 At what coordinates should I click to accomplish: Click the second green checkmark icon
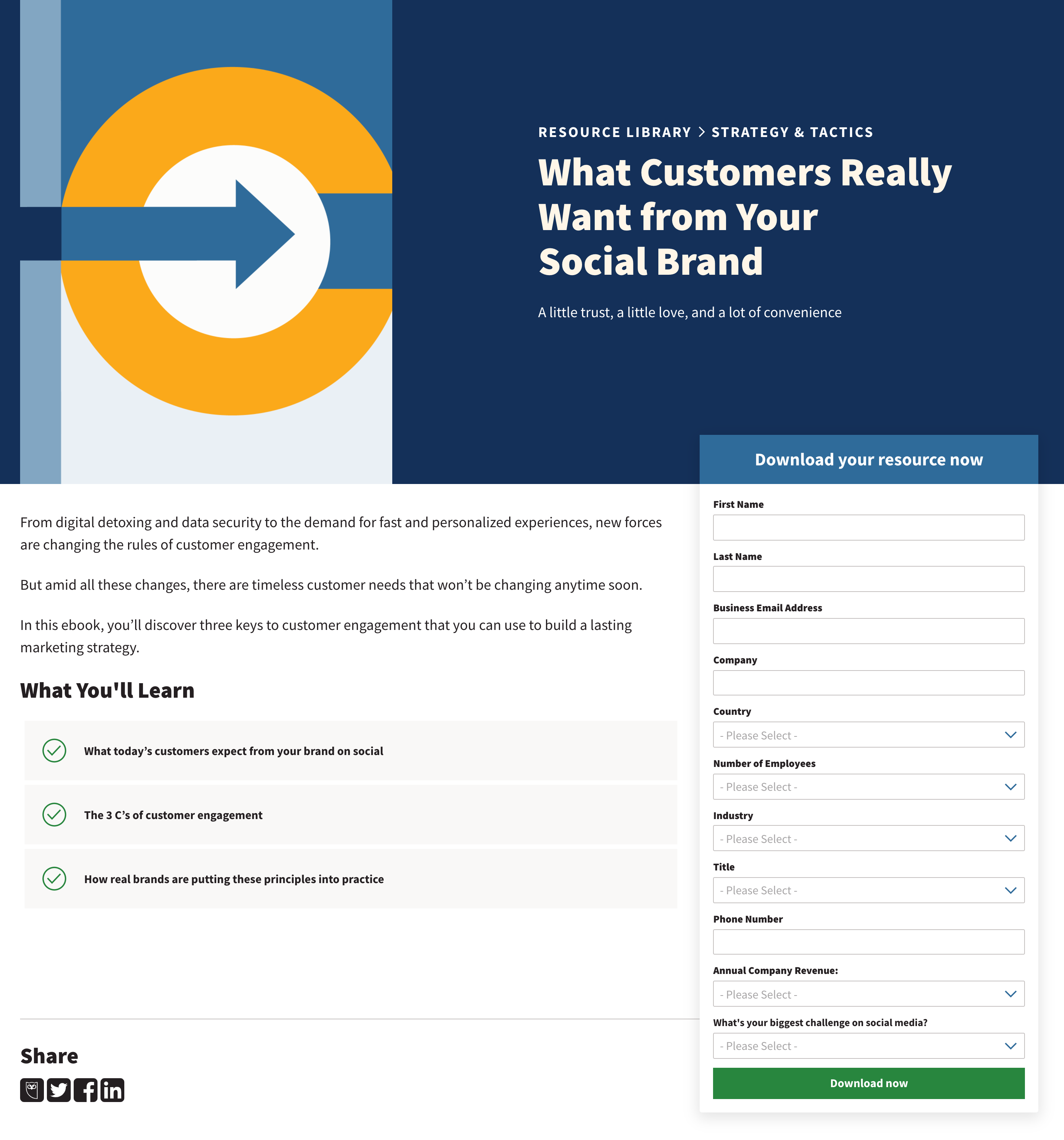coord(54,814)
